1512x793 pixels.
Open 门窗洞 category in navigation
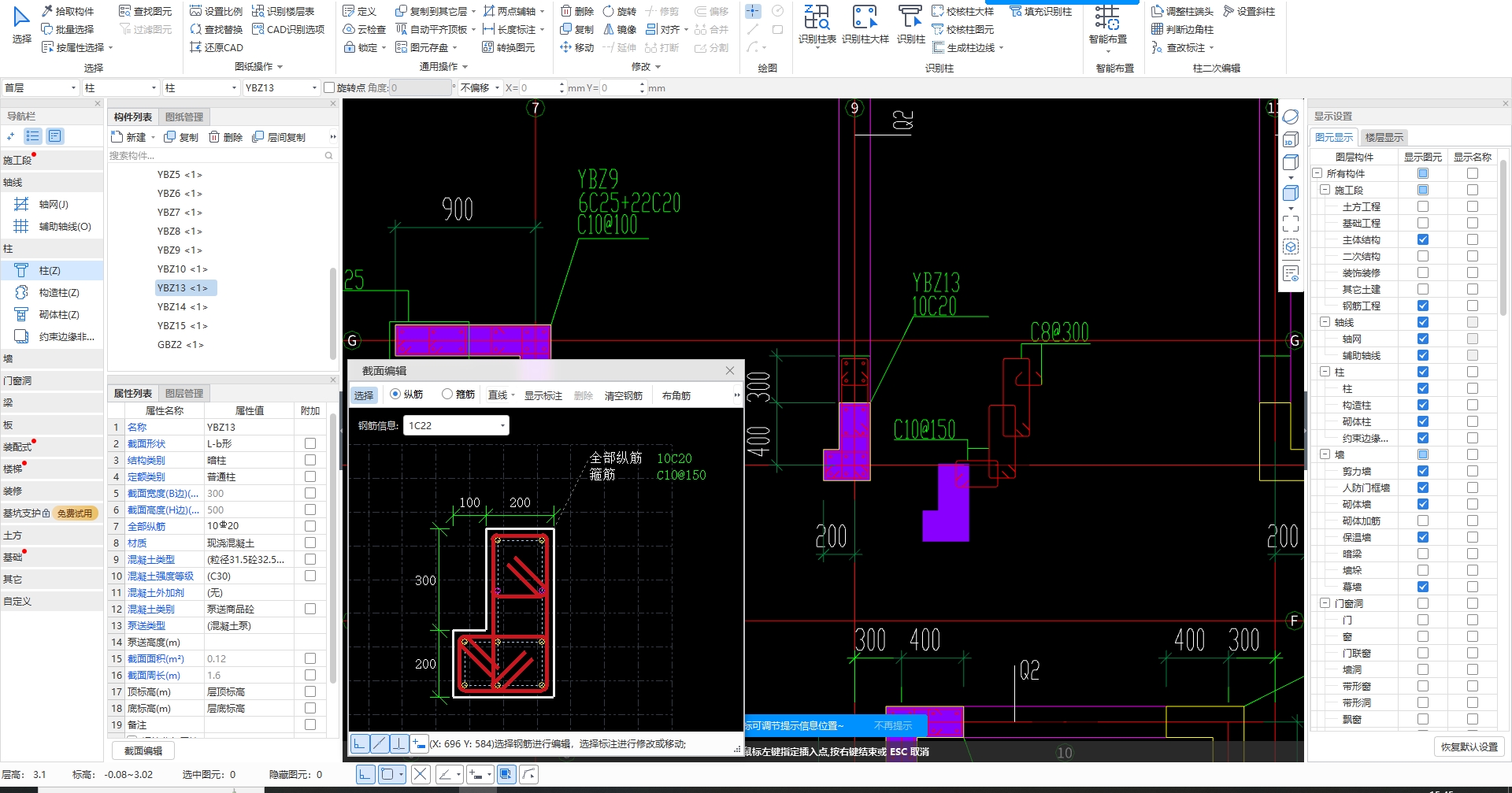coord(52,380)
